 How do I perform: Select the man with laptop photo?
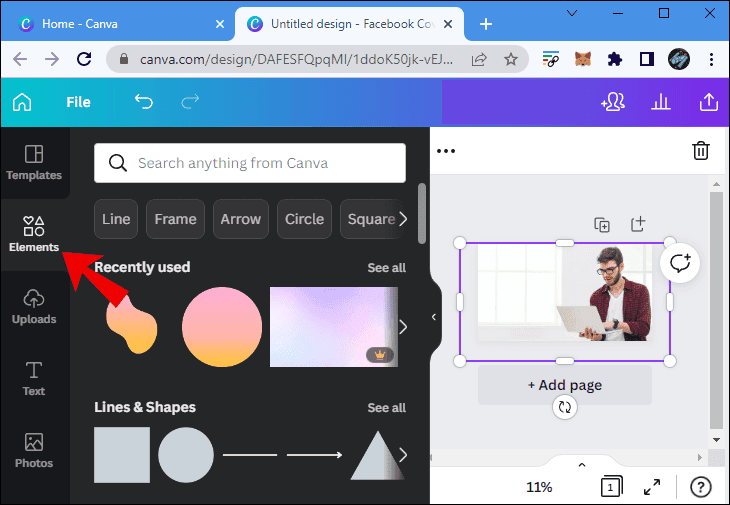point(564,293)
